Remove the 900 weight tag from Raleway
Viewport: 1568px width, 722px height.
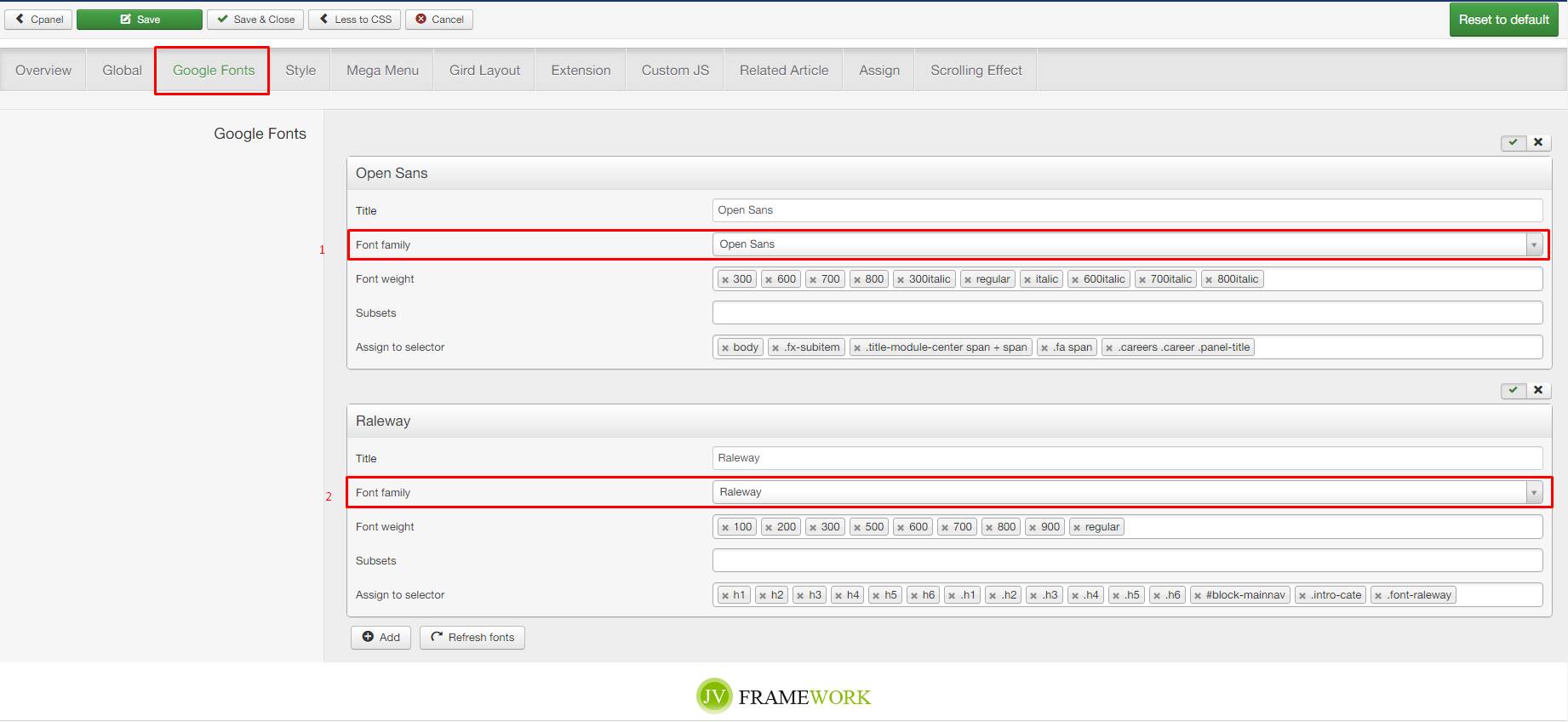[x=1033, y=528]
